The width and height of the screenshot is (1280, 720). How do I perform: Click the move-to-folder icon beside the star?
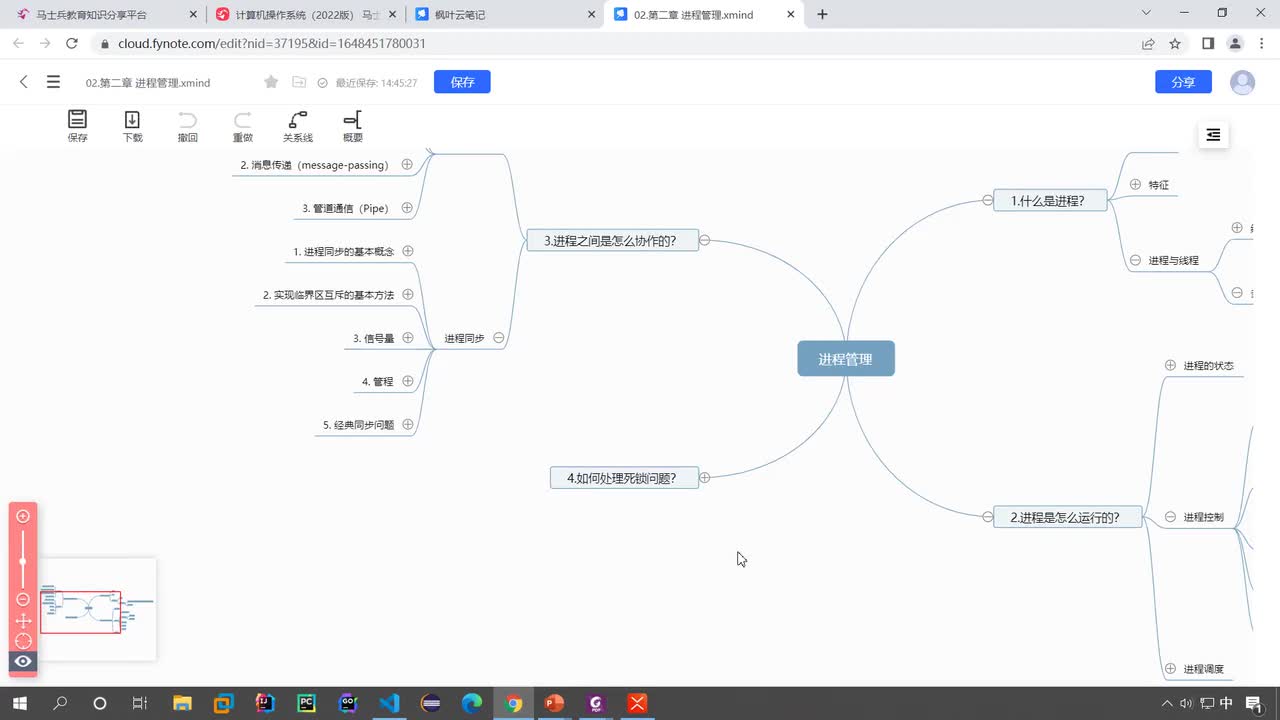(298, 82)
